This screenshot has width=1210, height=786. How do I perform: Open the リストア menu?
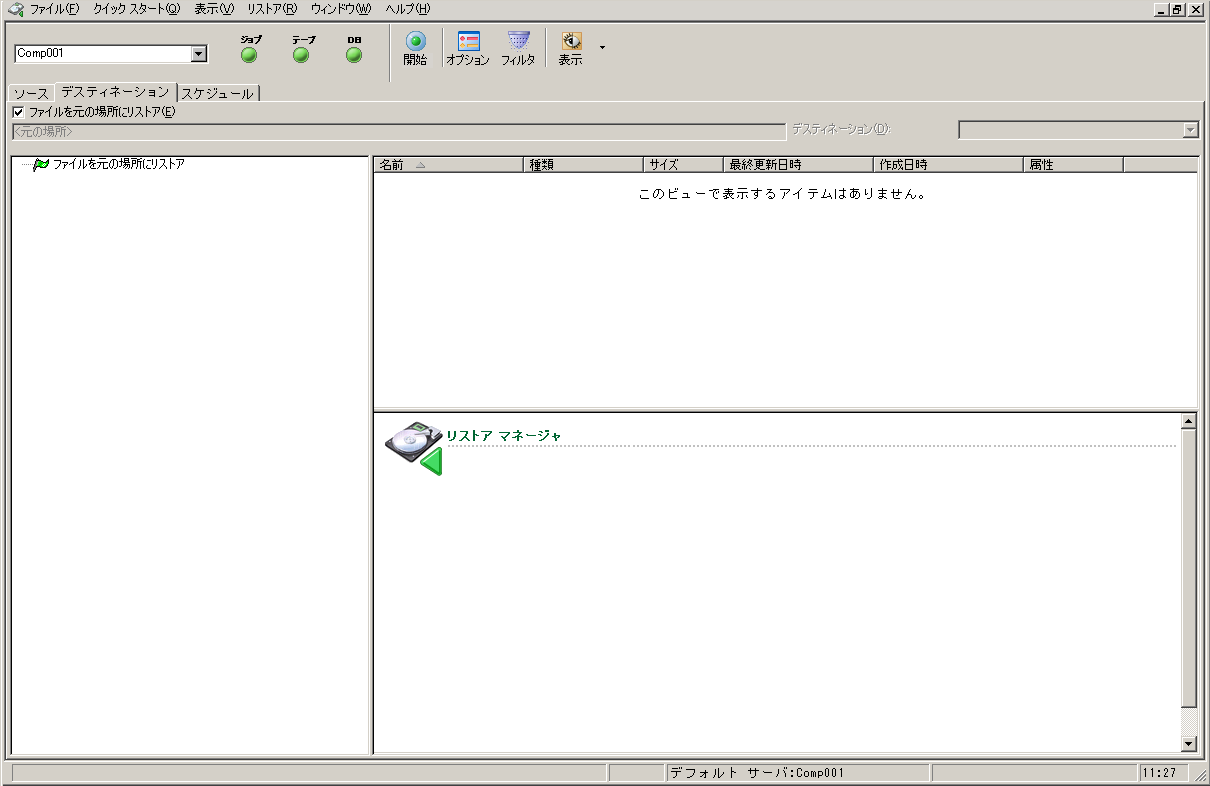coord(272,9)
